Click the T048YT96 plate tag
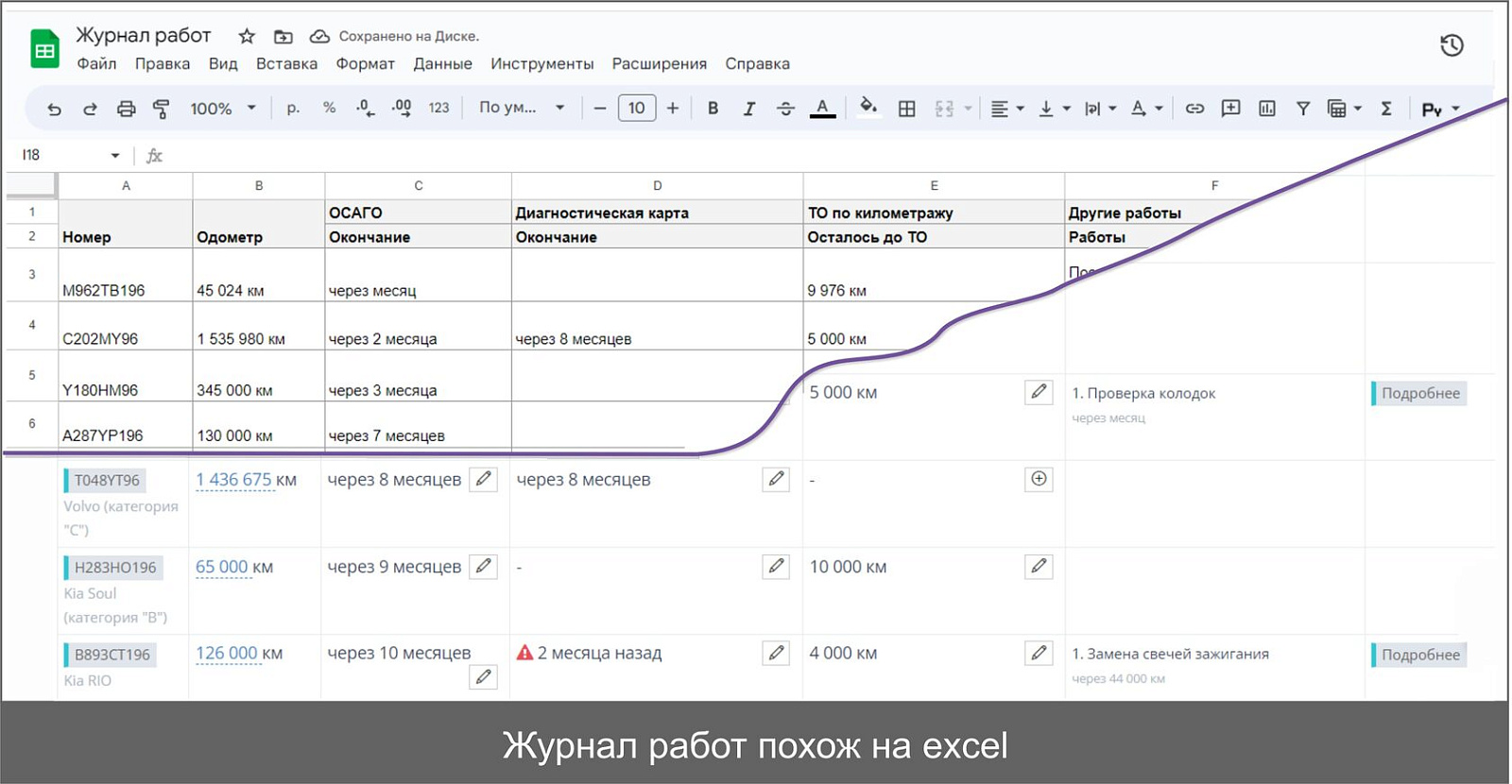This screenshot has width=1512, height=784. pyautogui.click(x=104, y=480)
